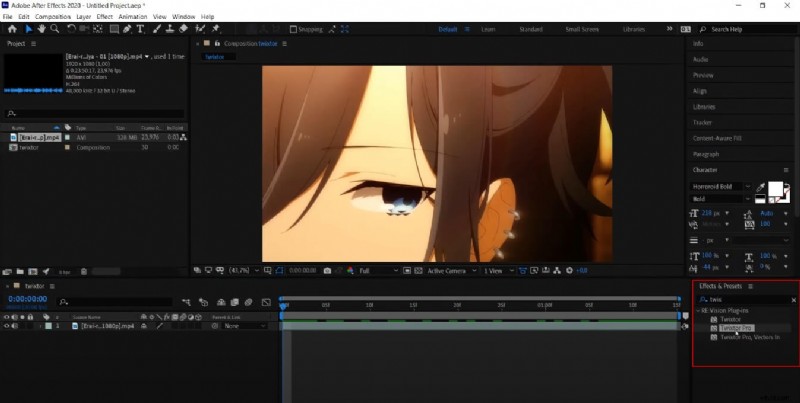Select the Selection arrow tool
The image size is (800, 403).
click(x=29, y=29)
